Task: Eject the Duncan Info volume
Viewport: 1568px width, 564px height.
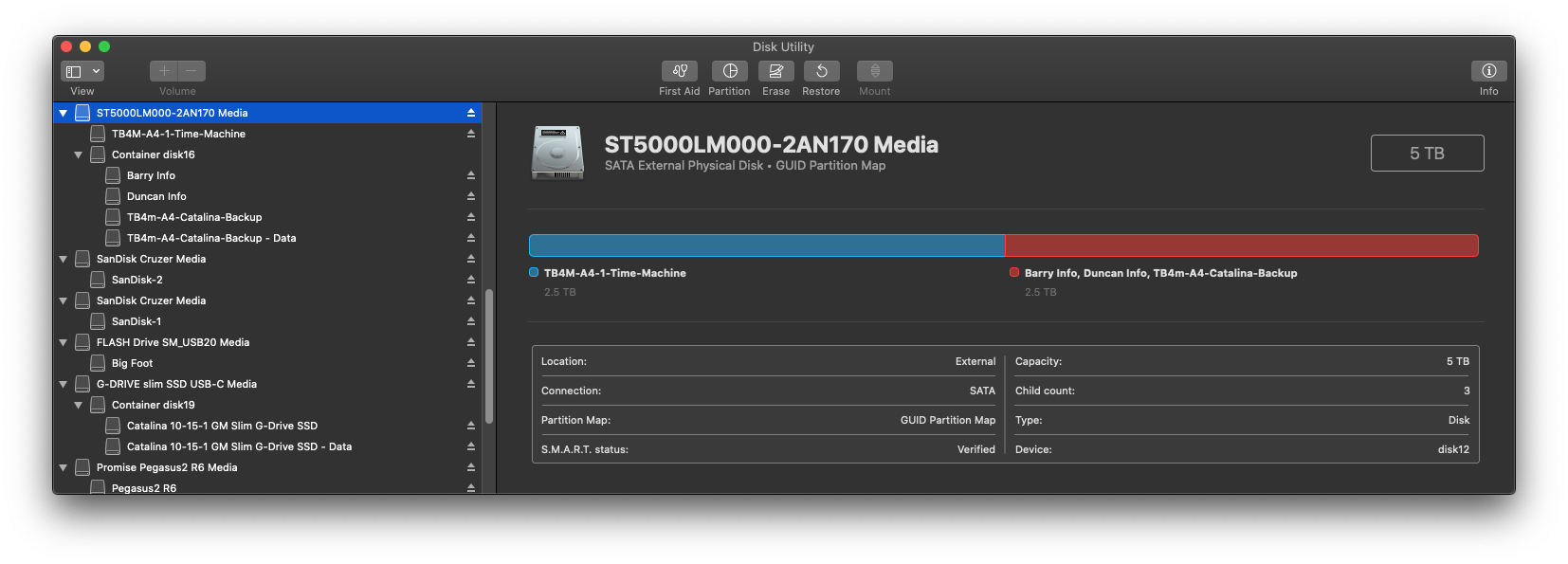Action: pos(470,196)
